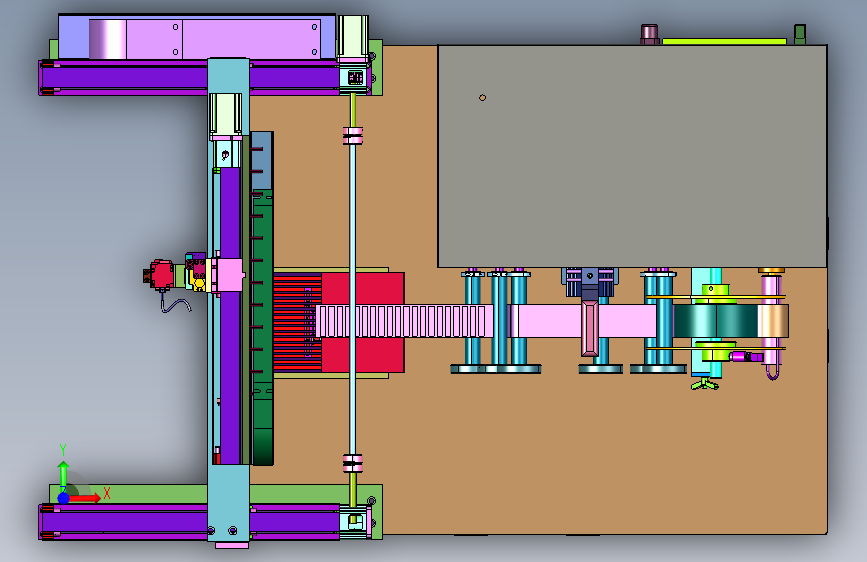The image size is (867, 562).
Task: Select the teal roller drum on the right
Action: [x=715, y=321]
